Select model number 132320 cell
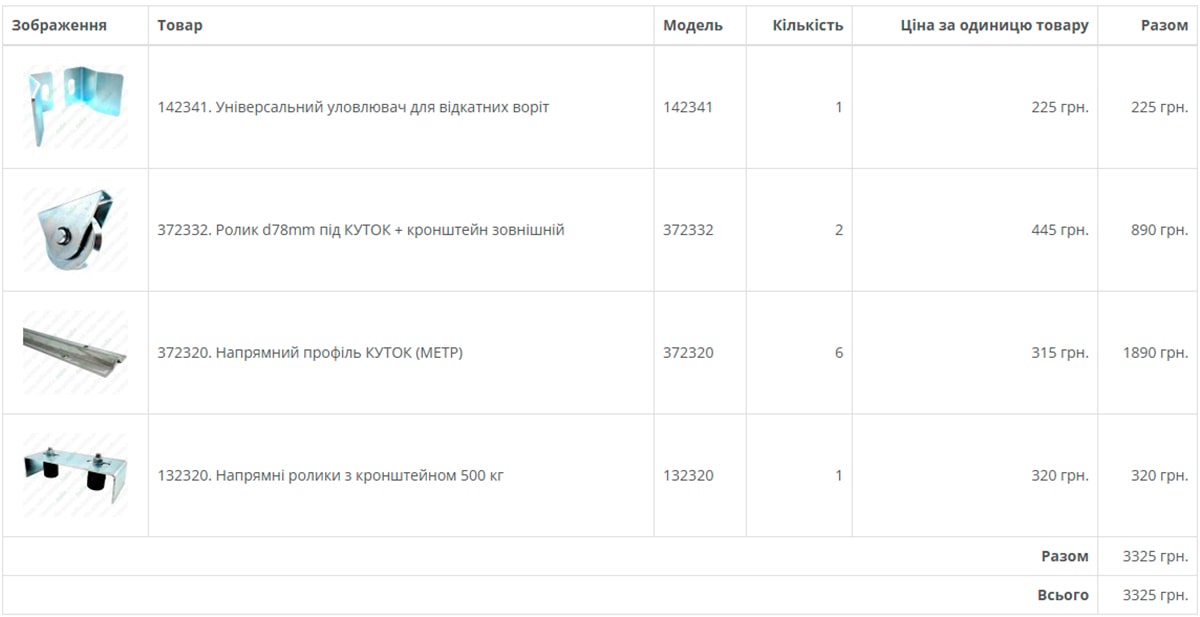Image resolution: width=1200 pixels, height=617 pixels. point(688,476)
